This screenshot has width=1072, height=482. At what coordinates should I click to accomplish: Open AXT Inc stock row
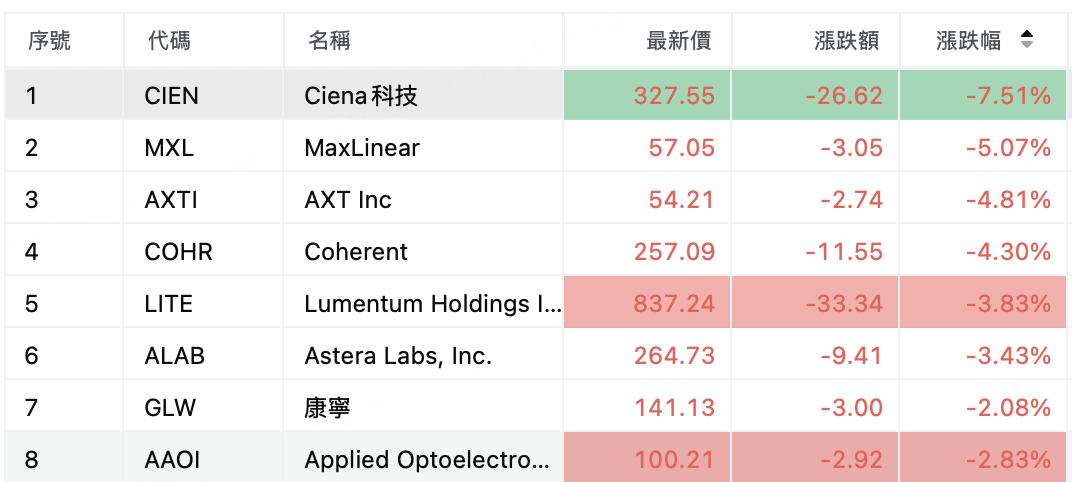pyautogui.click(x=536, y=200)
